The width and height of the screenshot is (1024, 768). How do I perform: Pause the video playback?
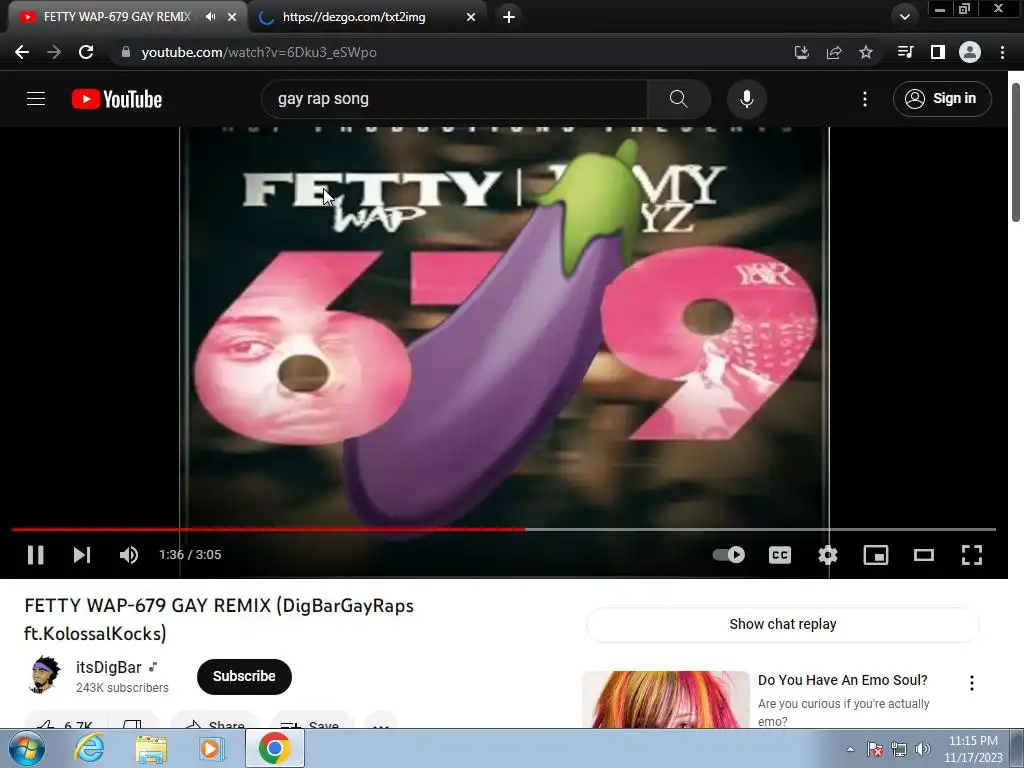(x=36, y=555)
